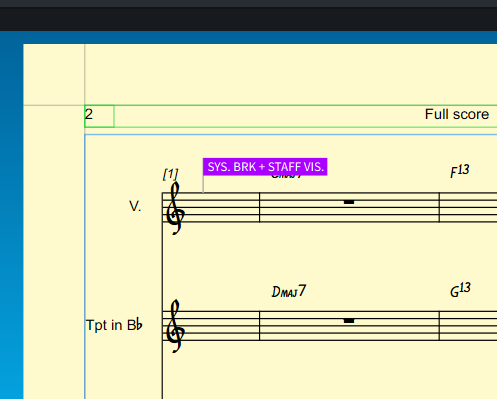Click the [1] bar number marker

[171, 174]
